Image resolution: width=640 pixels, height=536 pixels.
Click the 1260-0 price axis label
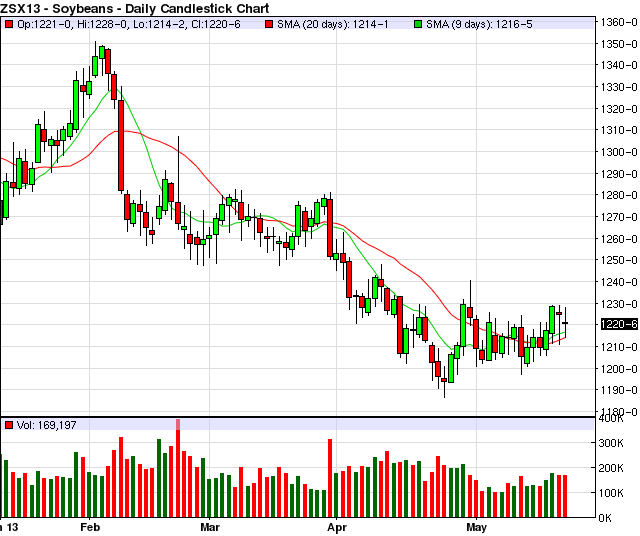(619, 239)
